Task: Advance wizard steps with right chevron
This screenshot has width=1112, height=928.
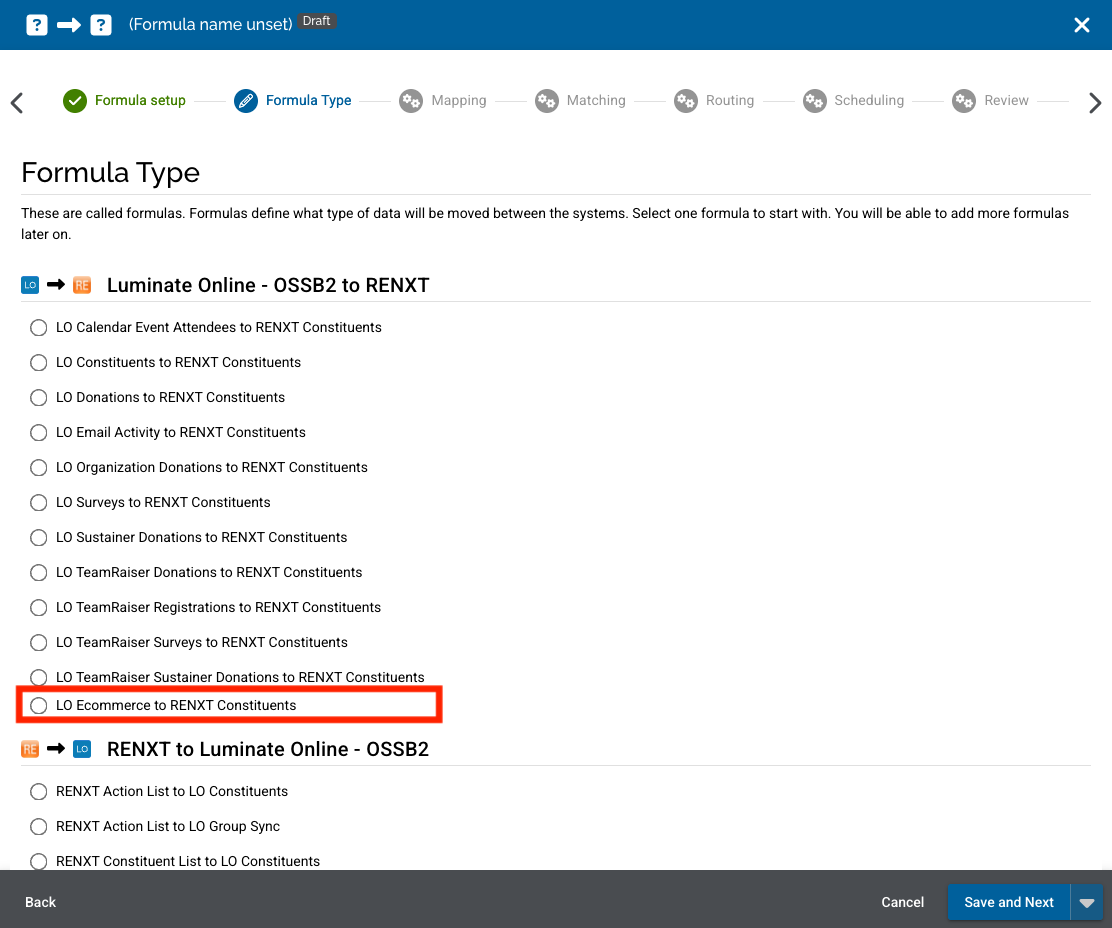Action: (1095, 103)
